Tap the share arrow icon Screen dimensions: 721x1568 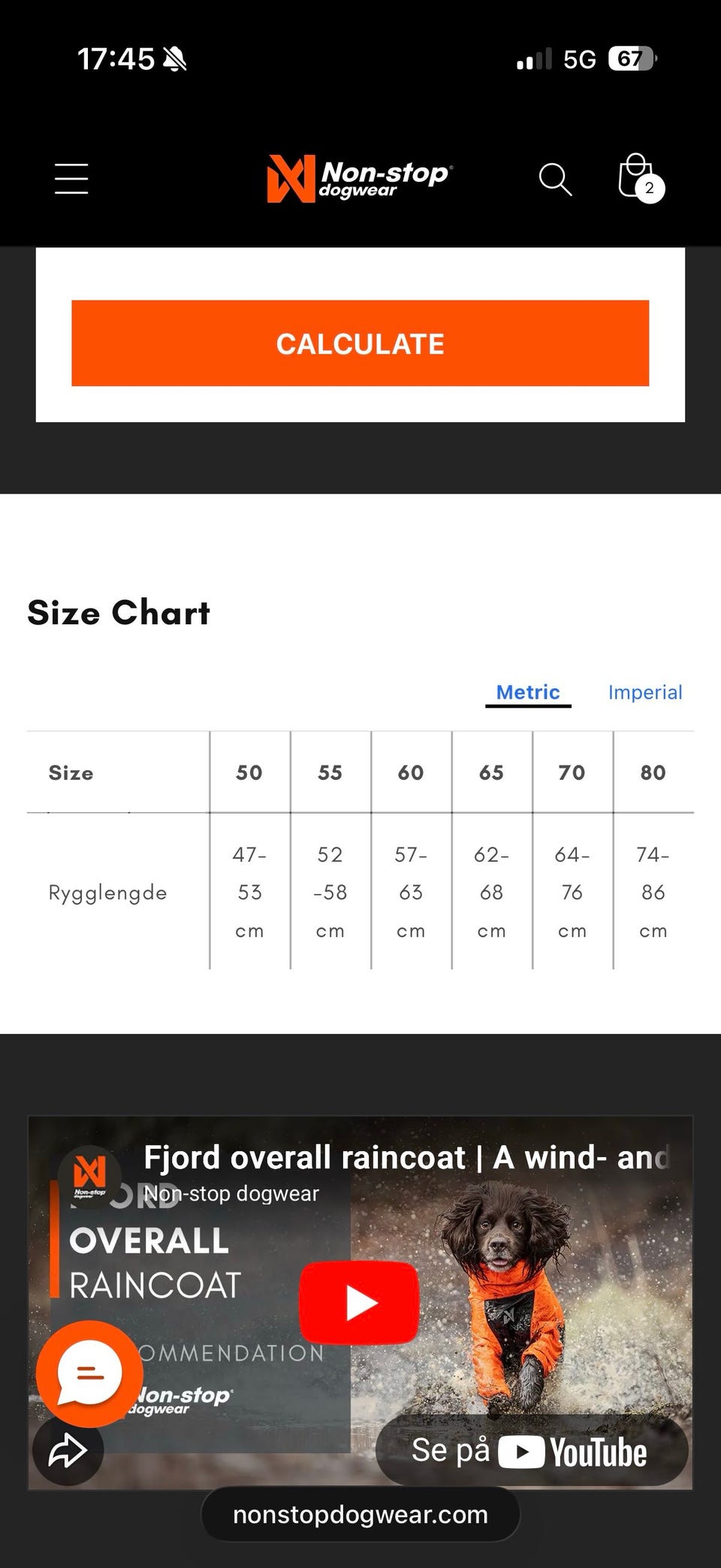coord(68,1450)
